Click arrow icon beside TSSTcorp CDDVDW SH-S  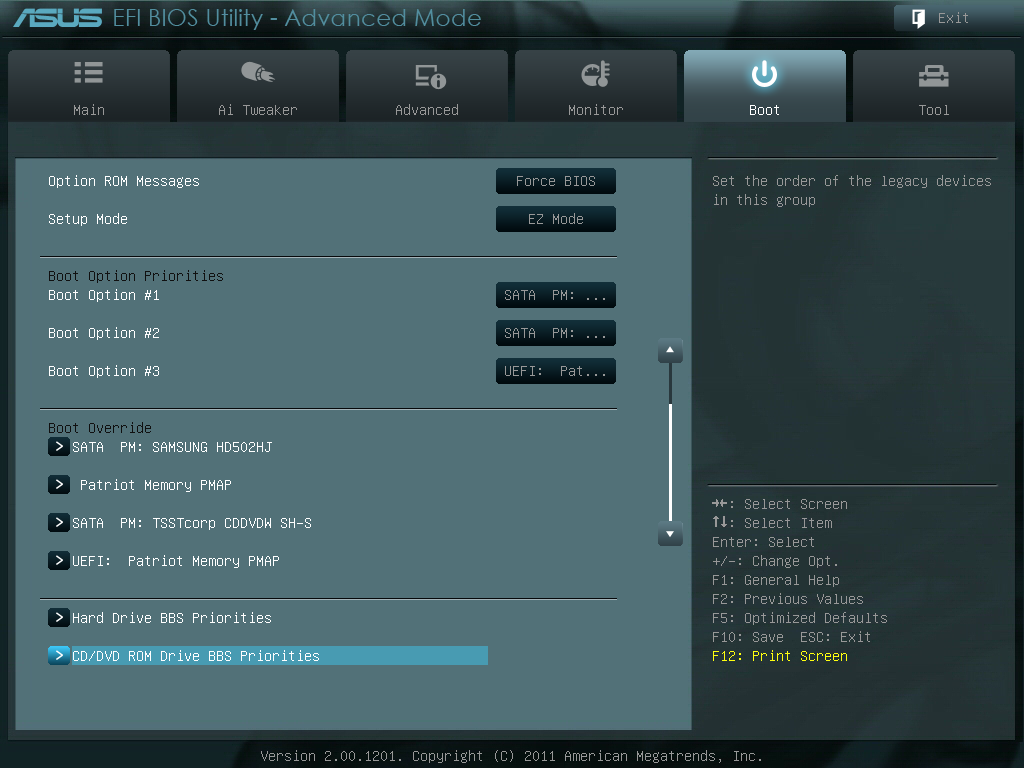click(x=59, y=522)
